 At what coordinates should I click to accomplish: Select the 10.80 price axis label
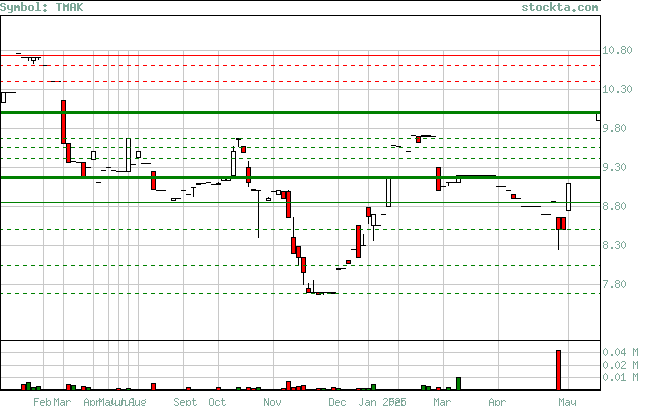617,51
